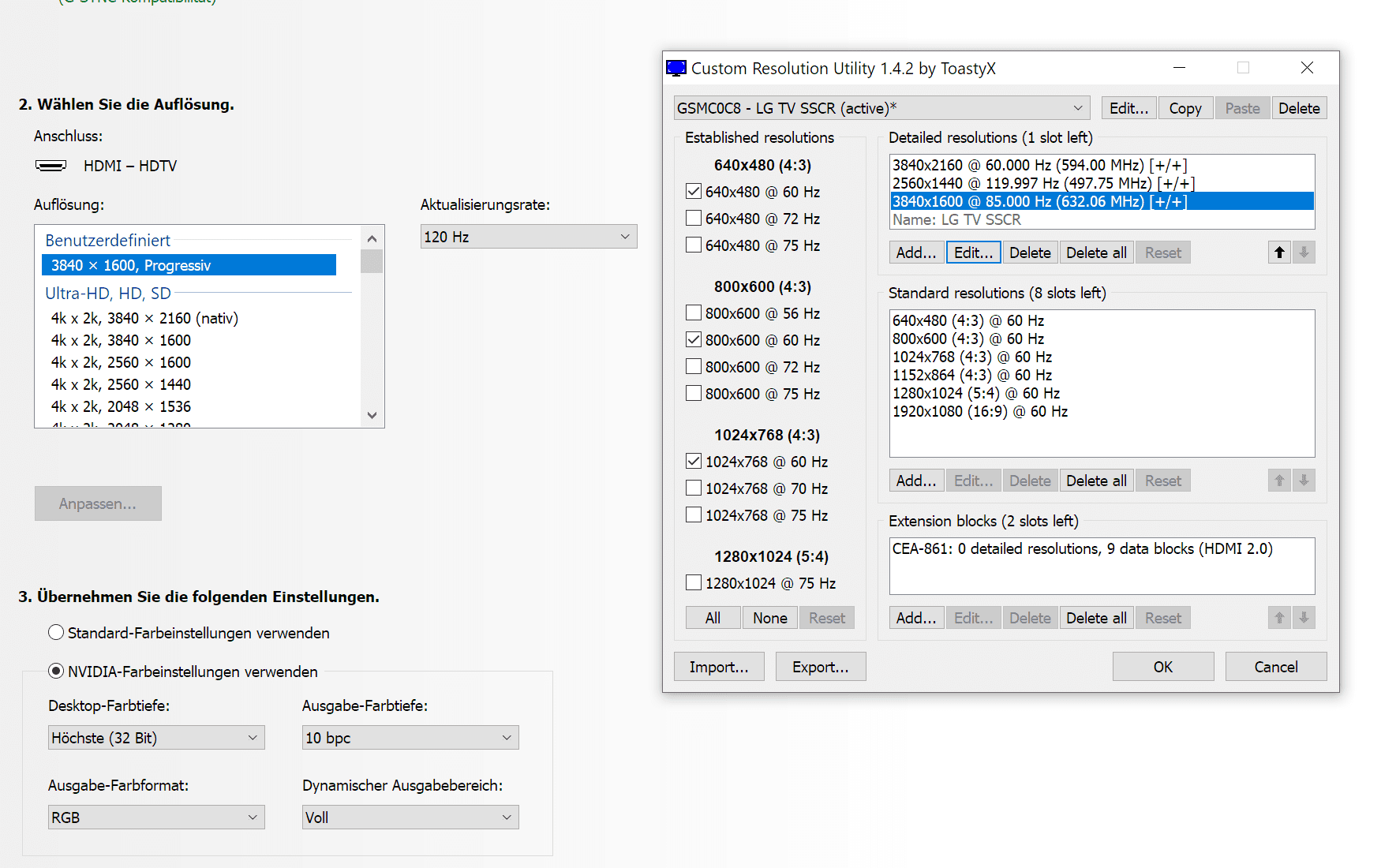Open the Ausgabe-Farbtiefe 10 bpc dropdown
This screenshot has width=1396, height=868.
[410, 738]
